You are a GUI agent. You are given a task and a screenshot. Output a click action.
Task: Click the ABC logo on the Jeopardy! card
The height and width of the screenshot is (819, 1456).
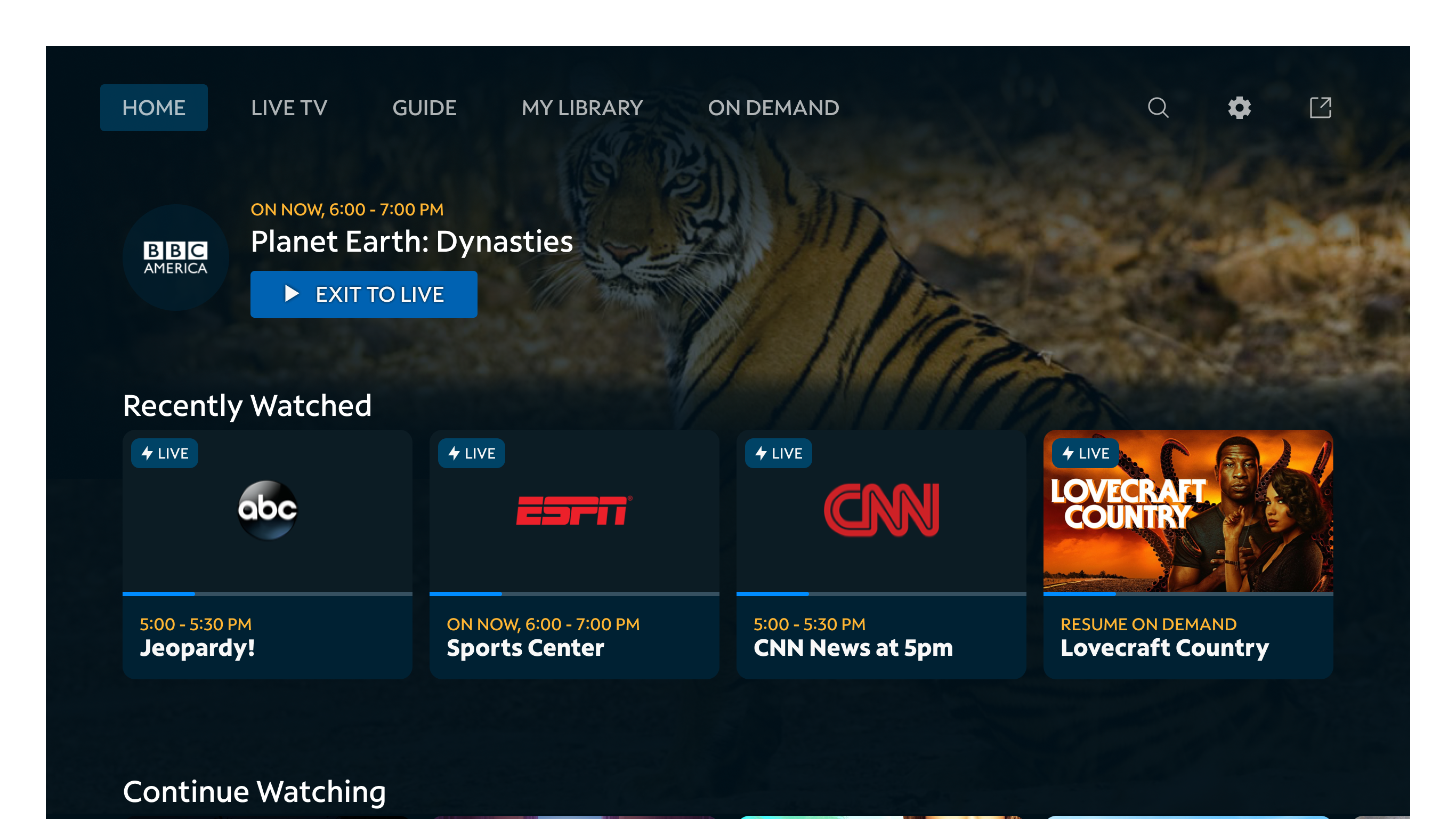coord(268,510)
